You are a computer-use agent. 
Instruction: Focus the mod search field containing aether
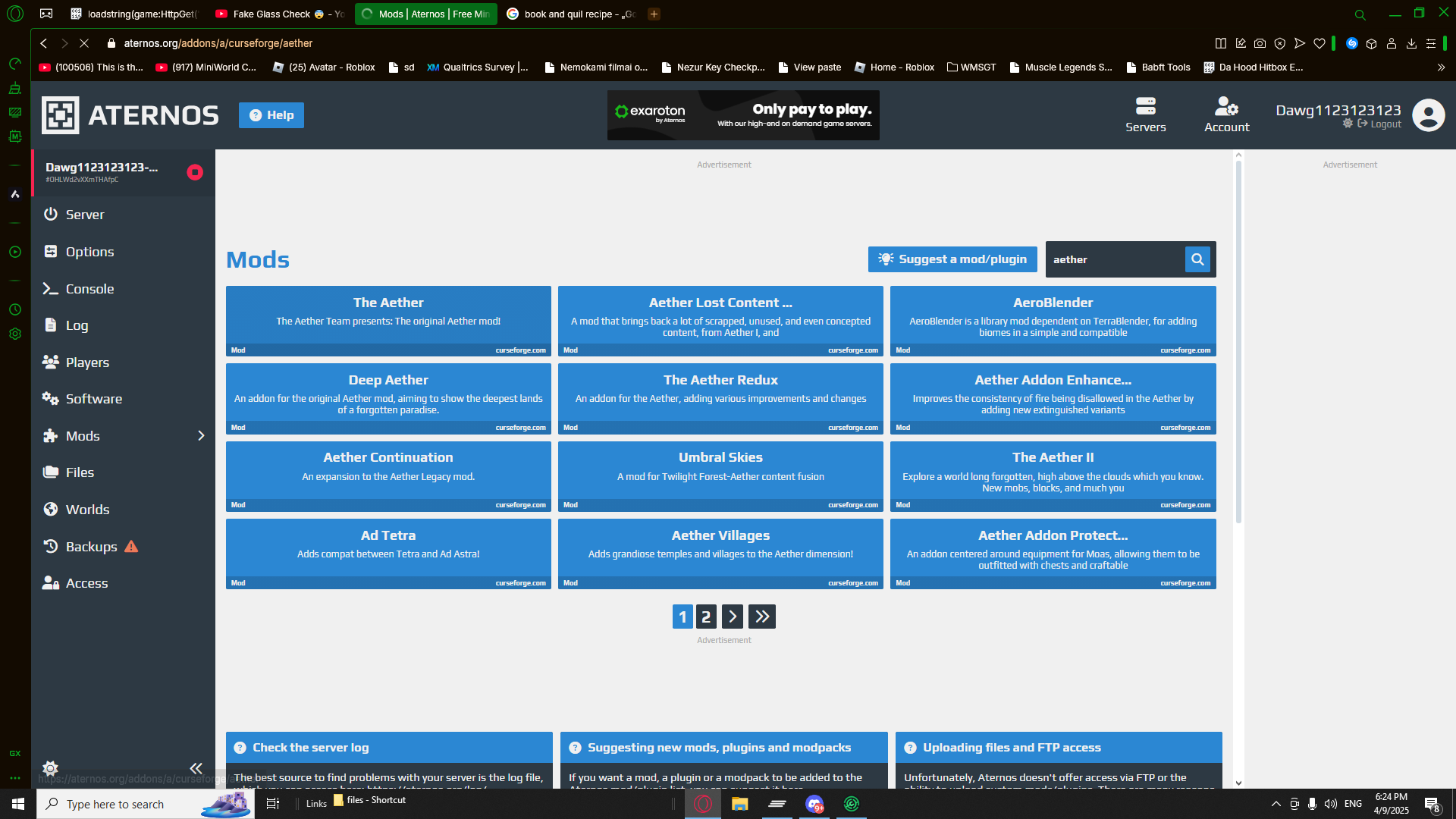(x=1116, y=259)
